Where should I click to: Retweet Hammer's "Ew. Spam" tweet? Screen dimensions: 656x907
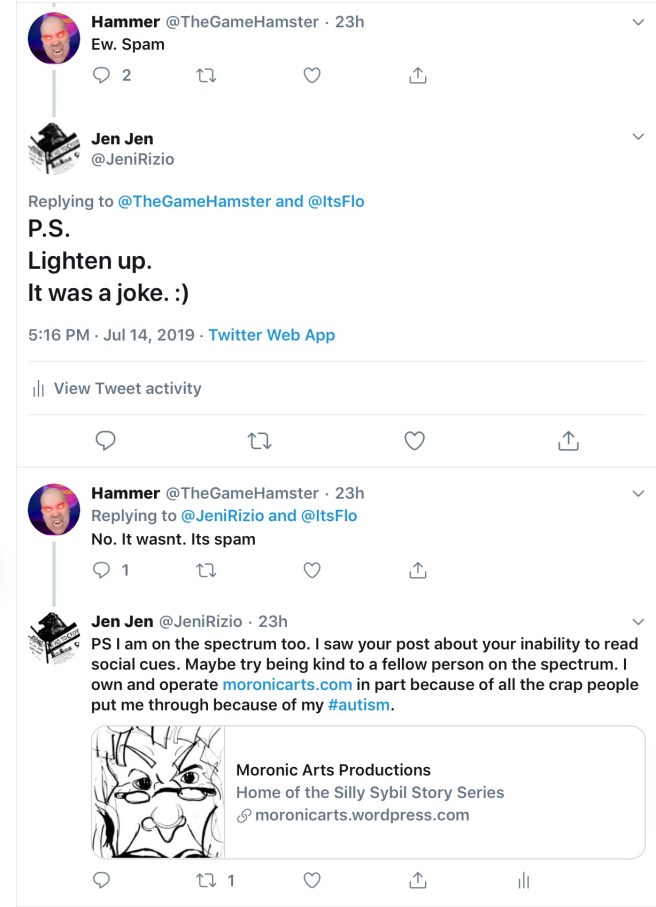click(207, 75)
